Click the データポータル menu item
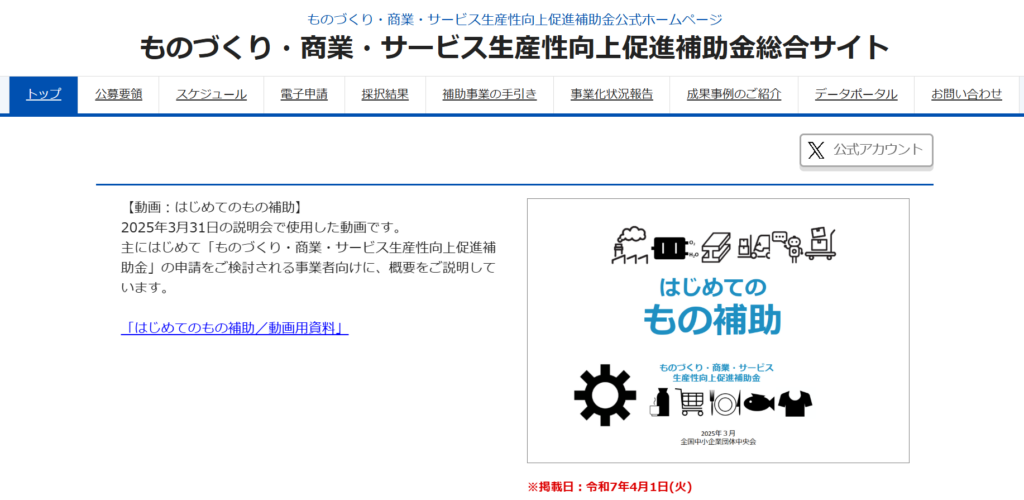 click(x=855, y=95)
